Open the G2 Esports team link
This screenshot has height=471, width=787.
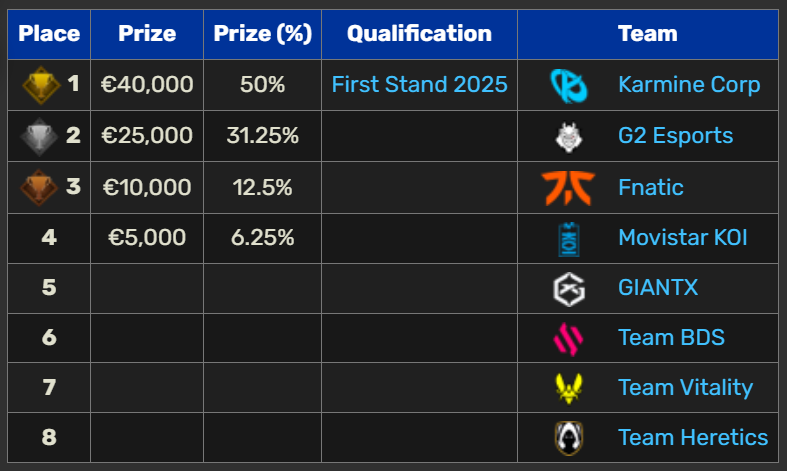(676, 136)
